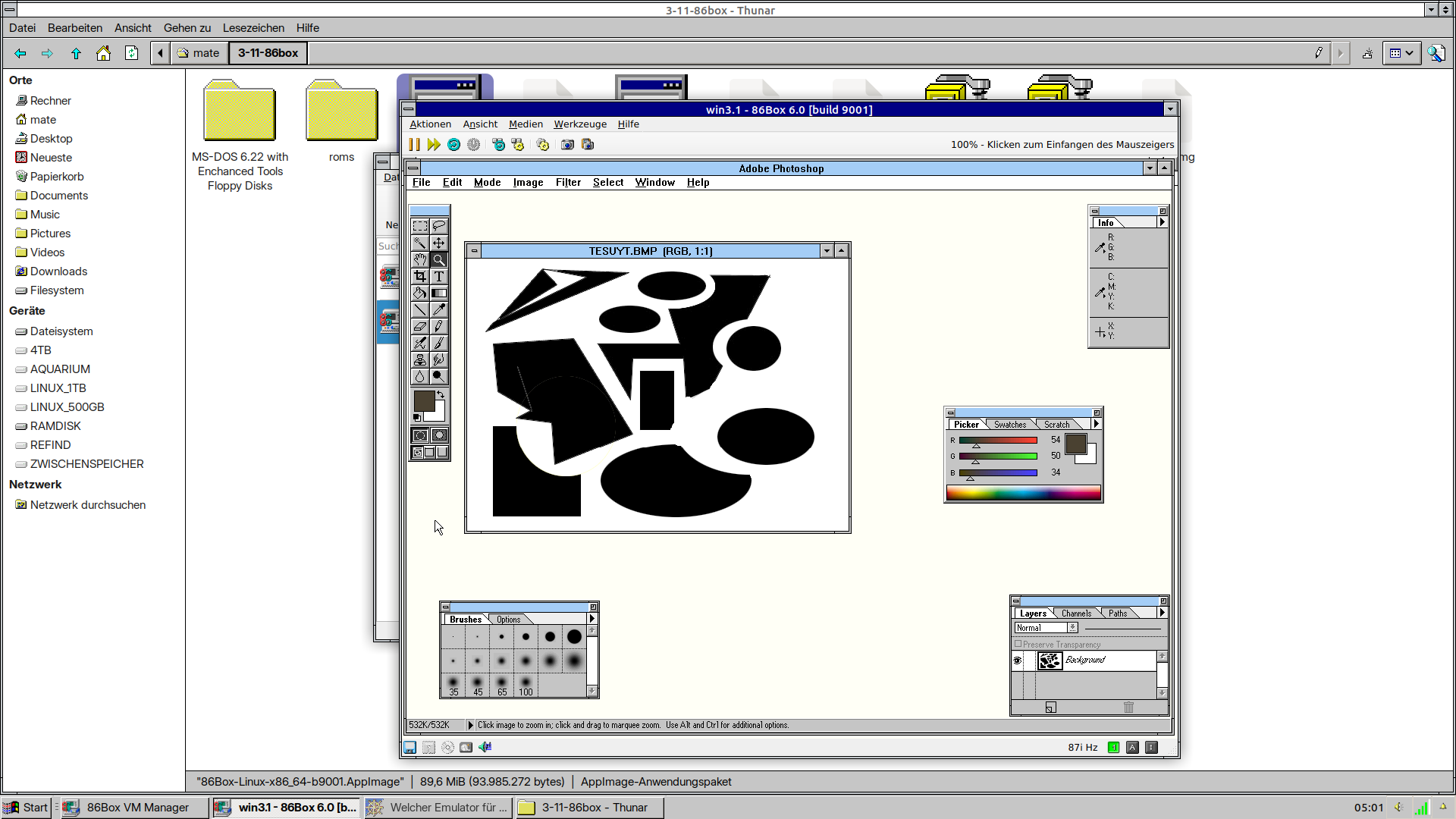
Task: Select the Airbrush tool
Action: pyautogui.click(x=420, y=343)
